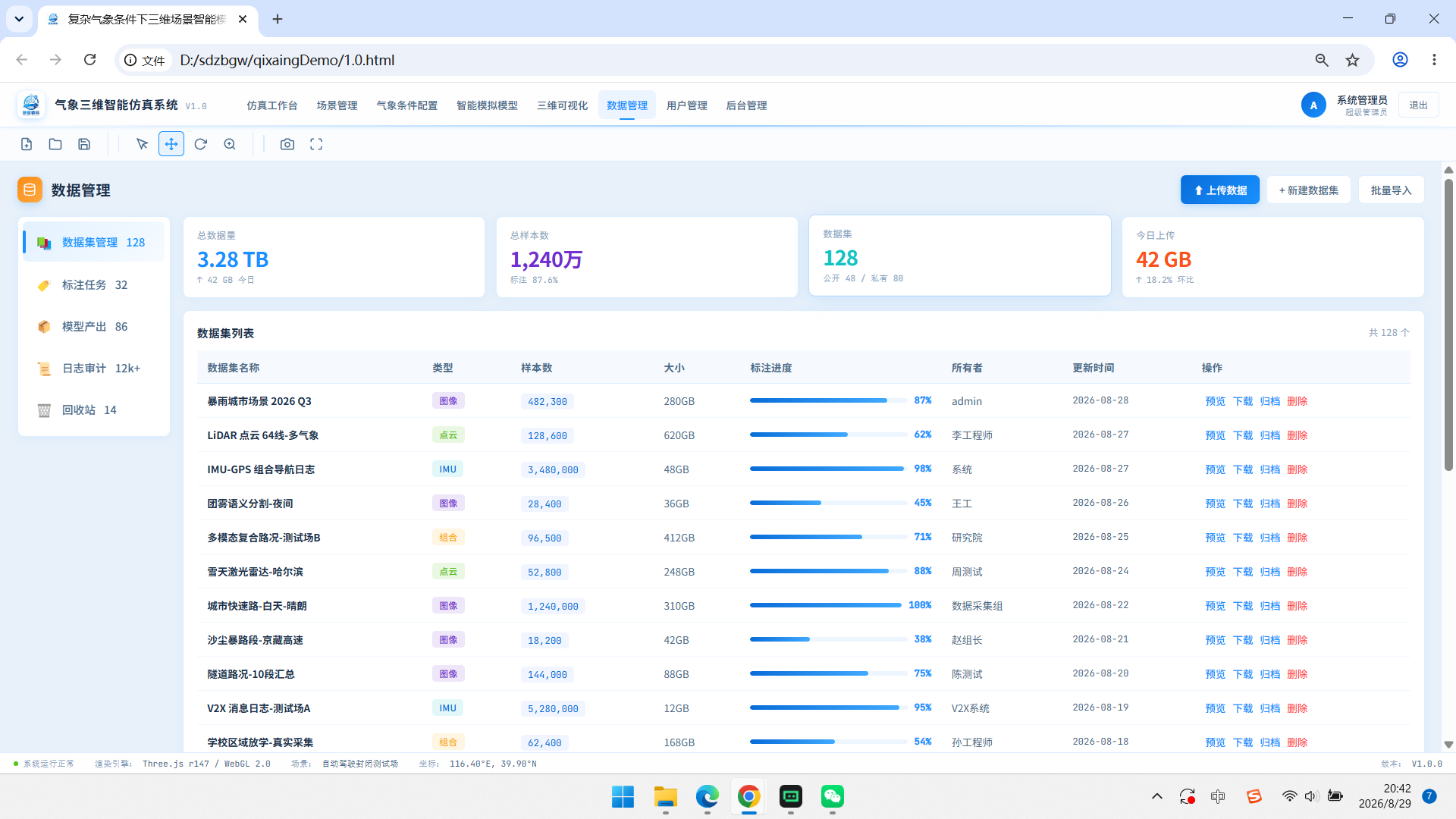Click 下载 for IMU-GPS 组合导航日志 row
The width and height of the screenshot is (1456, 819).
tap(1242, 469)
